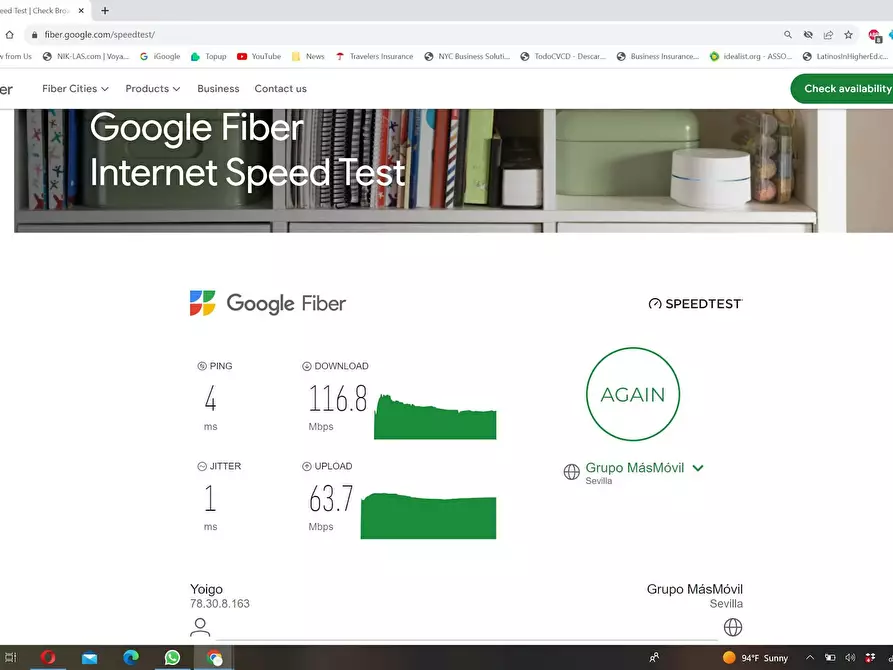Image resolution: width=893 pixels, height=670 pixels.
Task: Launch Microsoft Edge from the taskbar
Action: coord(130,657)
